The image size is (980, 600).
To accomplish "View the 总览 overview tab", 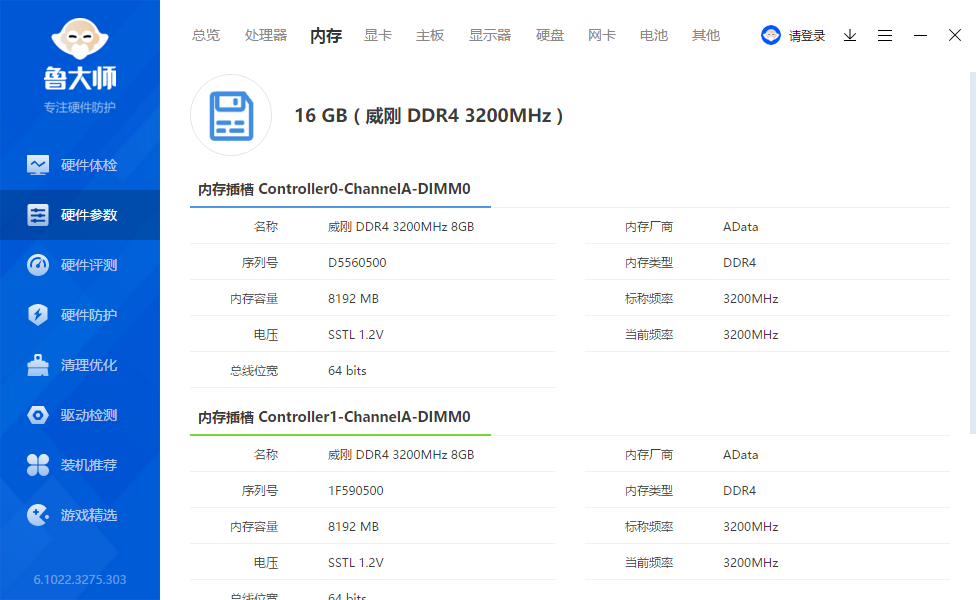I will 206,35.
